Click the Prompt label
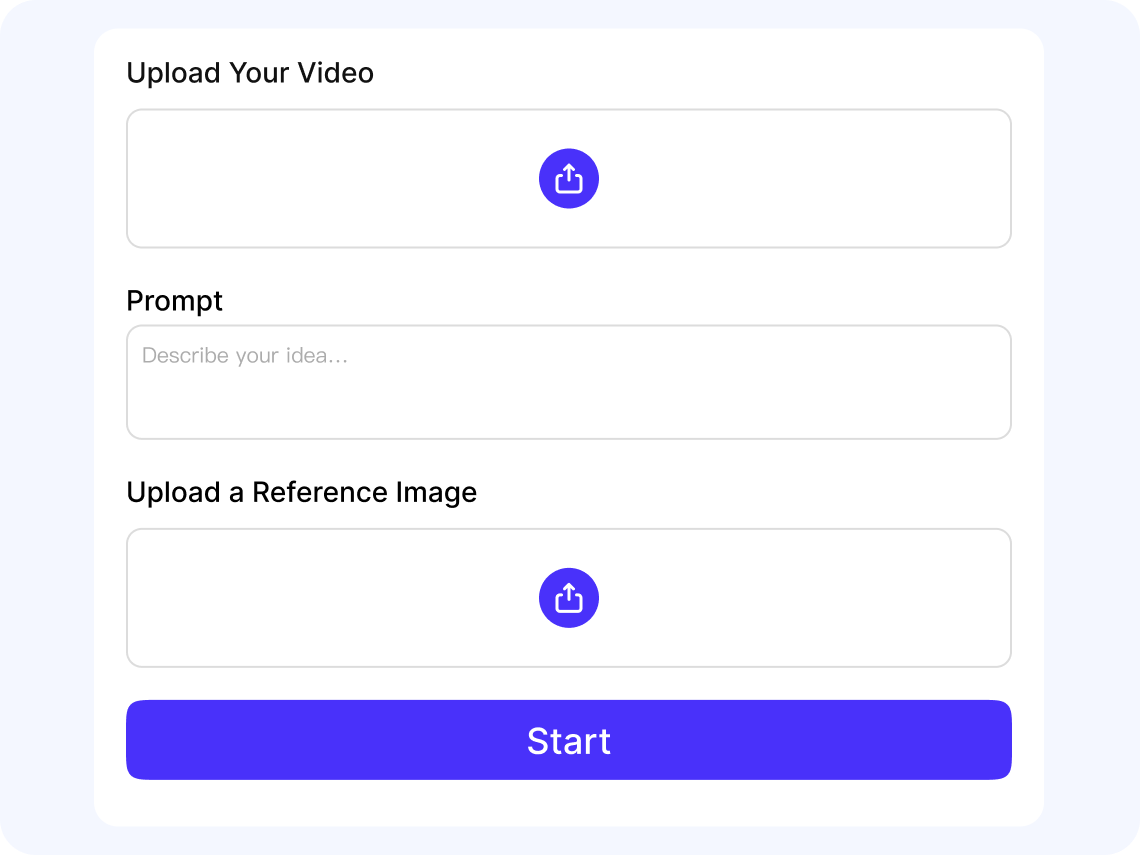Image resolution: width=1140 pixels, height=855 pixels. (x=175, y=301)
